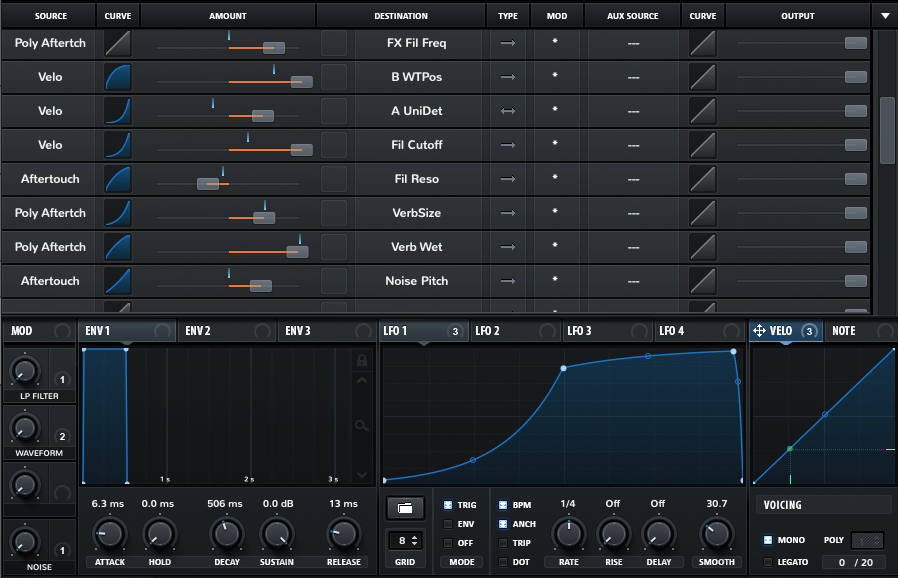
Task: Switch to the LFO 4 tab
Action: tap(699, 331)
